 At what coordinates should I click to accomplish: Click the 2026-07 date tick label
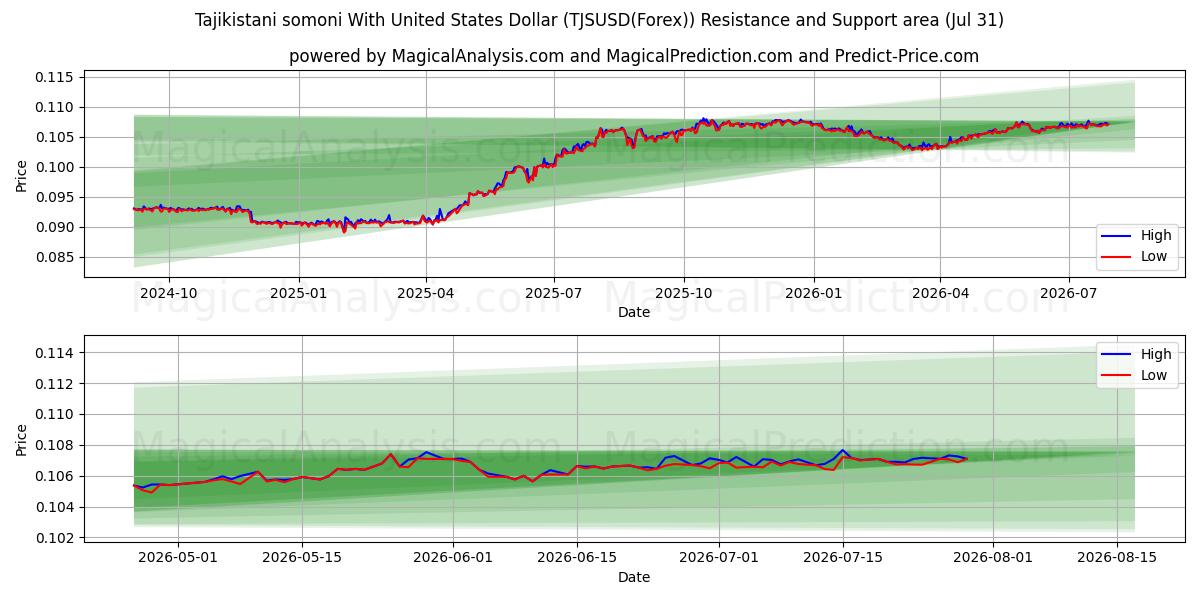point(1068,293)
